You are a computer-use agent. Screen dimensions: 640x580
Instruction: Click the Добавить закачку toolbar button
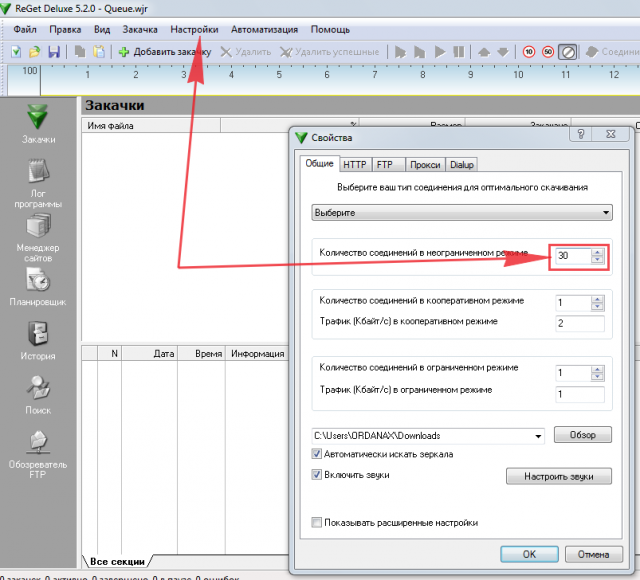pyautogui.click(x=164, y=51)
